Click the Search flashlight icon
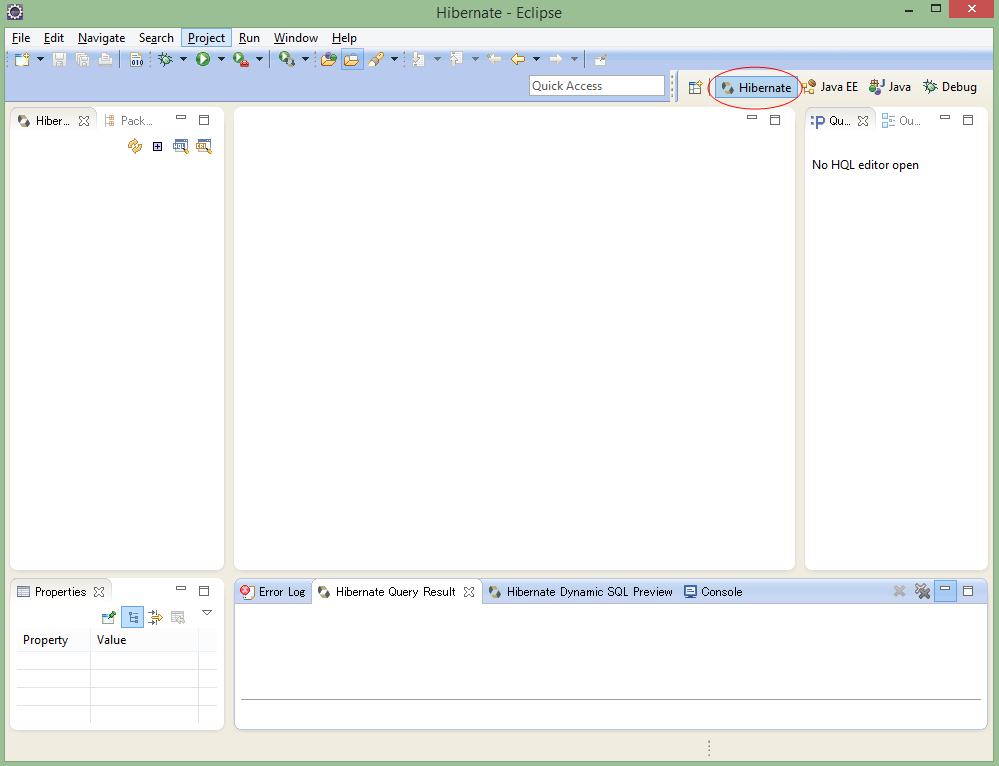Image resolution: width=999 pixels, height=766 pixels. point(376,59)
